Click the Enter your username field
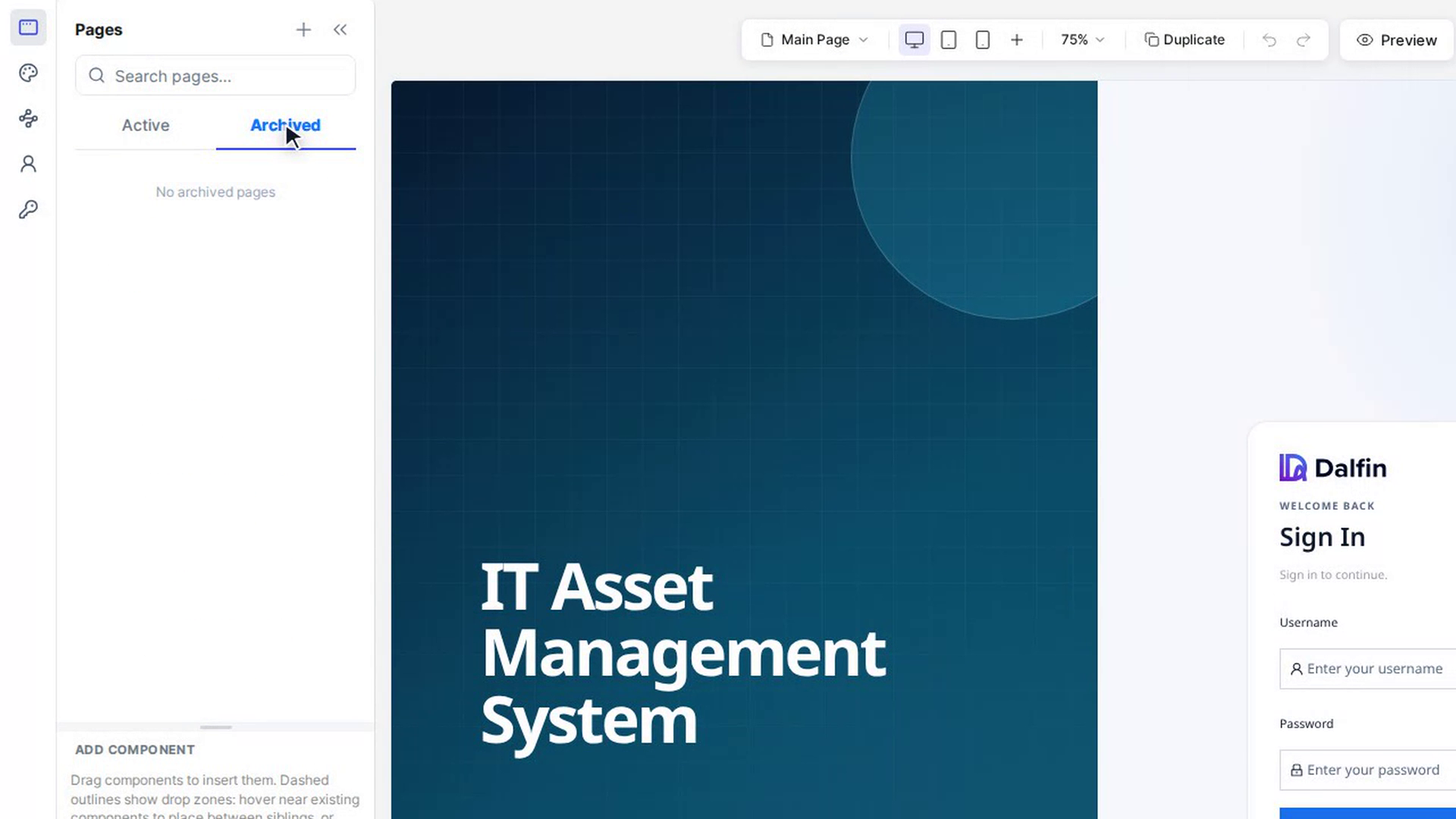Screen dimensions: 1456x819 (x=1367, y=669)
